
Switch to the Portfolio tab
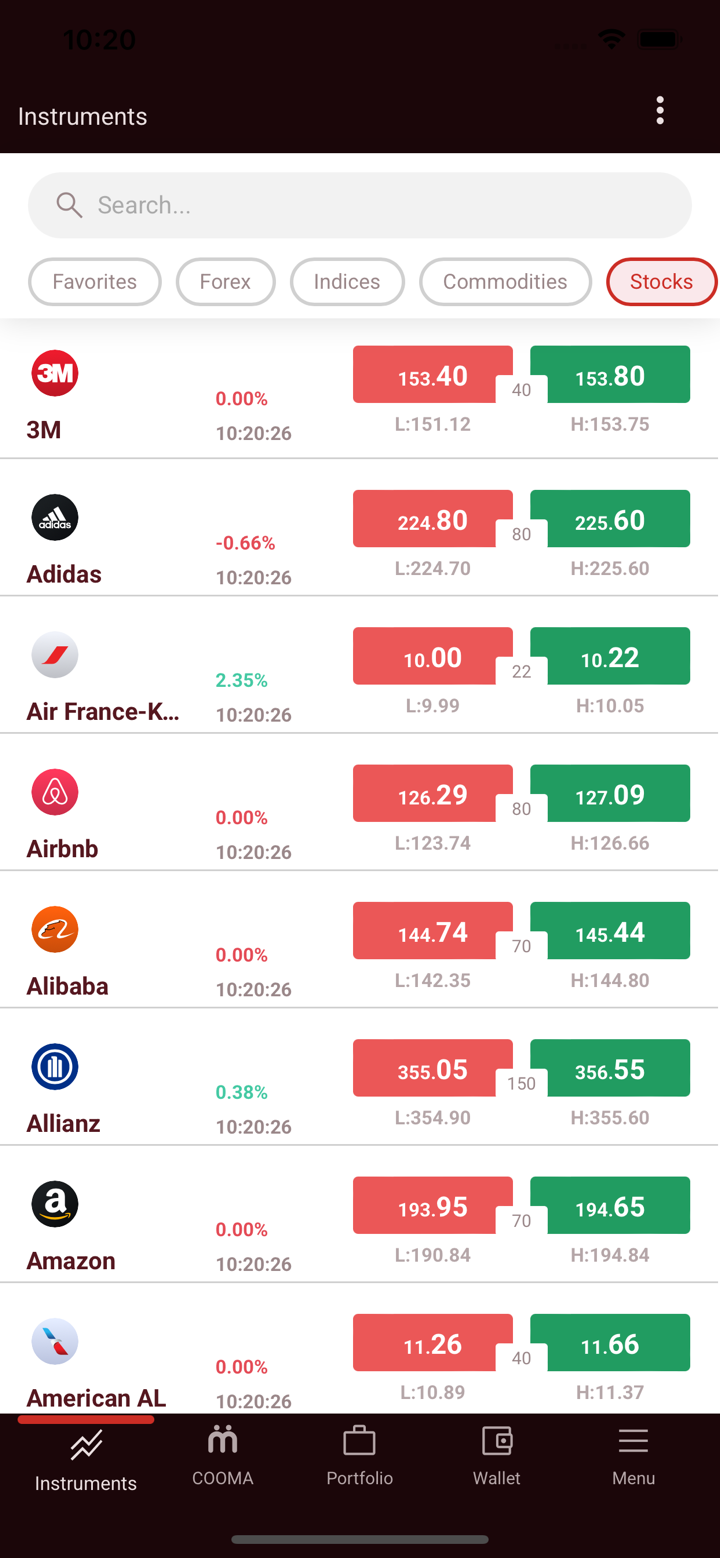tap(360, 1455)
